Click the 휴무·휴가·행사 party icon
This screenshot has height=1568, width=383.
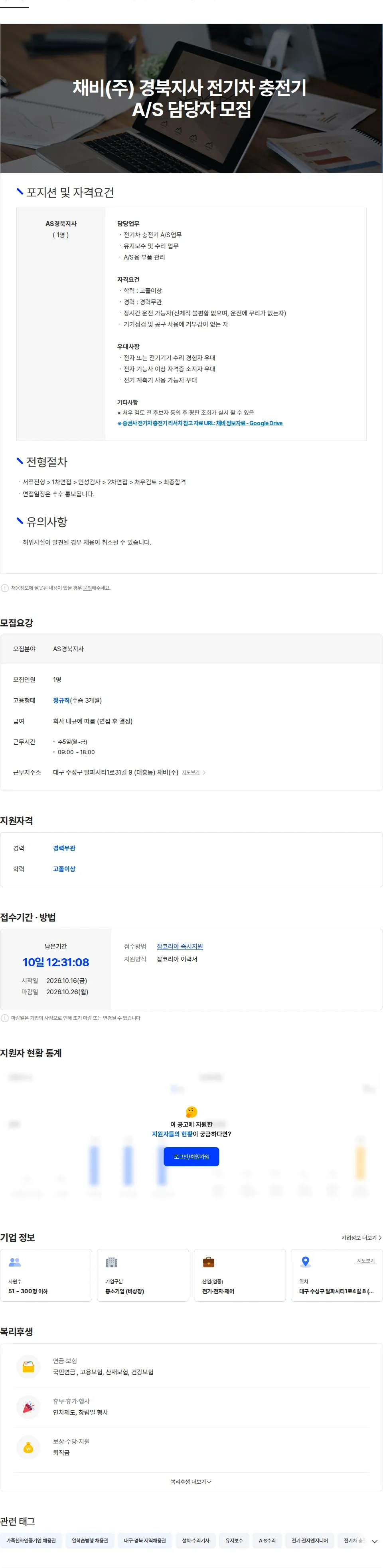[x=28, y=1407]
